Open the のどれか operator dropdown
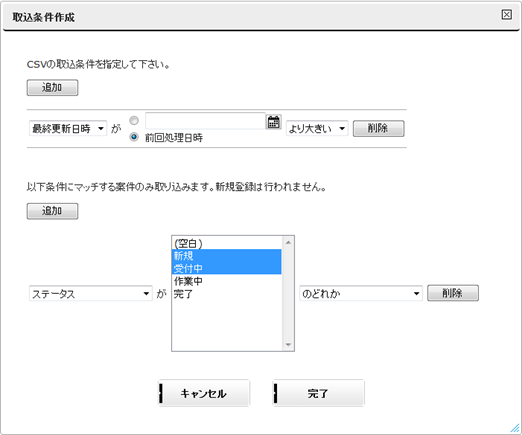Screen dimensions: 522x435 point(361,294)
